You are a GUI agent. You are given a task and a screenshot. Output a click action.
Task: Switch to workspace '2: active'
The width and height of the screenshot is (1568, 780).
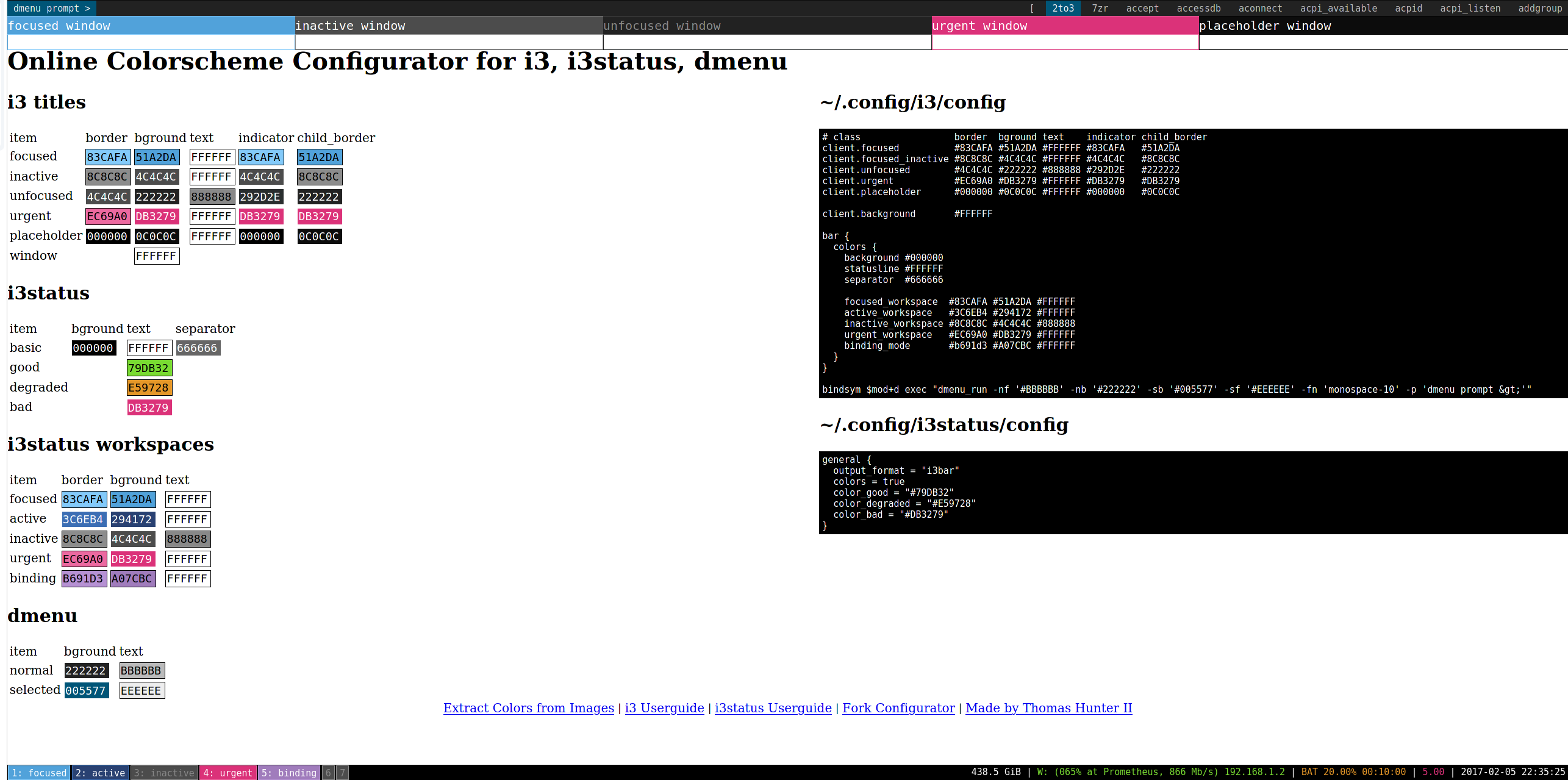(101, 773)
